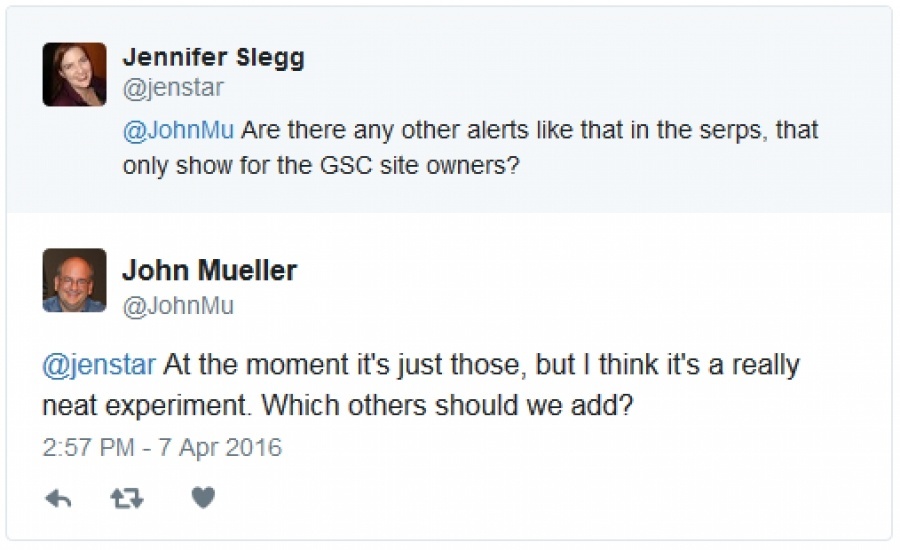Click the @jenstar mention in John's reply

pyautogui.click(x=99, y=365)
